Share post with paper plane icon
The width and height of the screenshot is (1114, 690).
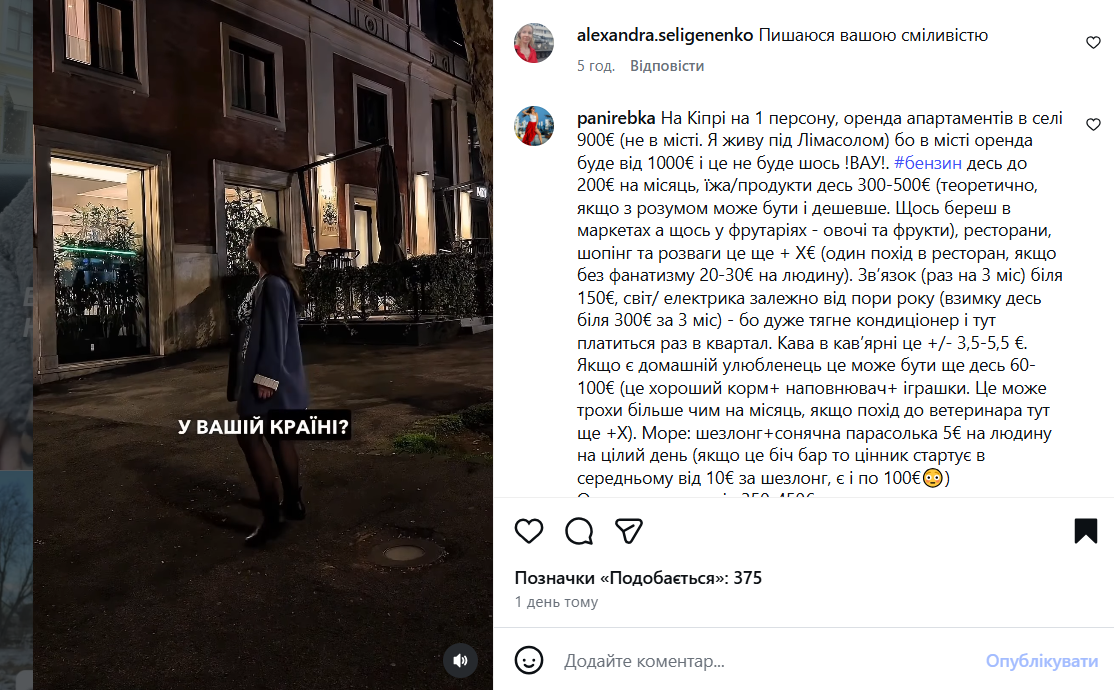(629, 531)
